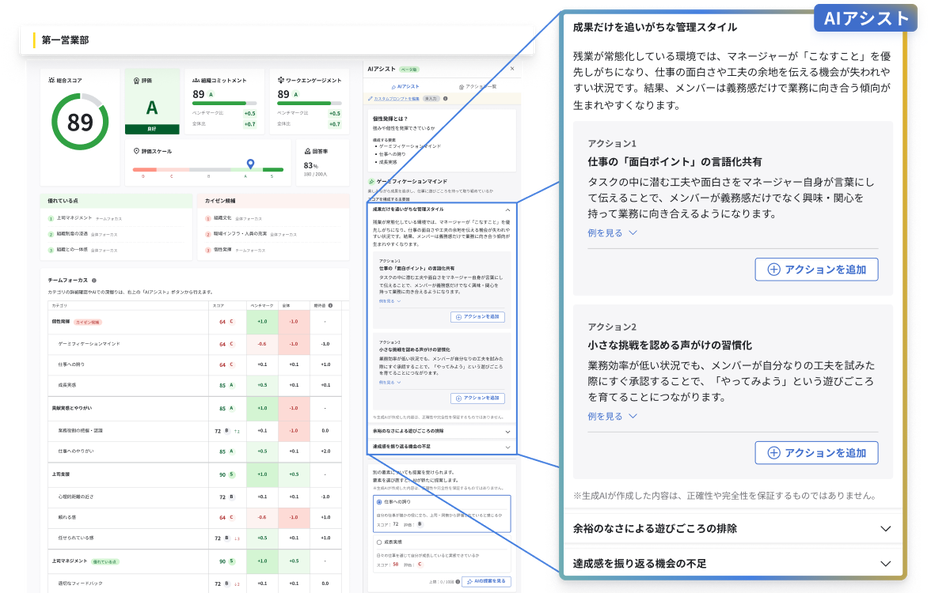The image size is (950, 593).
Task: Click the red number 3 badge beside 個性発揮 in カイゼン候補
Action: coord(208,250)
